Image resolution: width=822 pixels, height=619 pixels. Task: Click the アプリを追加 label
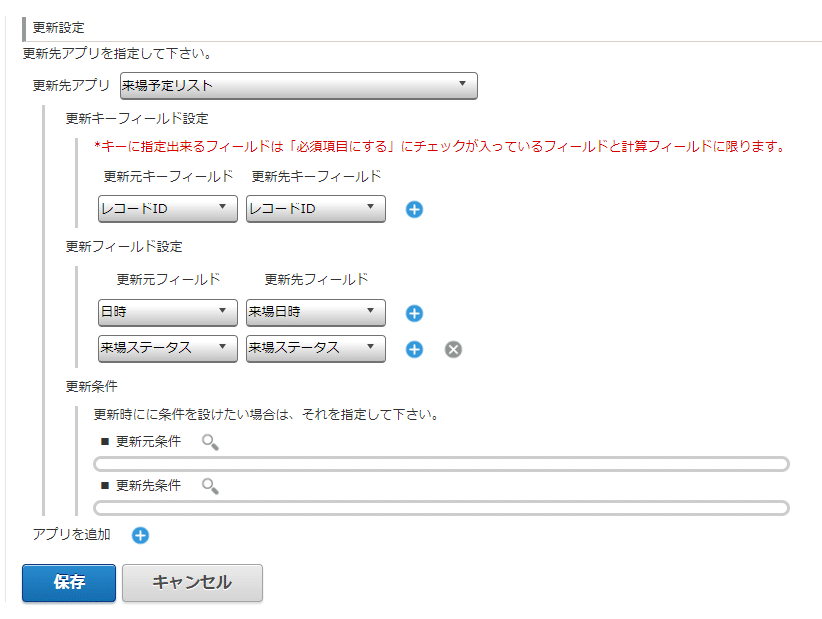[x=71, y=535]
